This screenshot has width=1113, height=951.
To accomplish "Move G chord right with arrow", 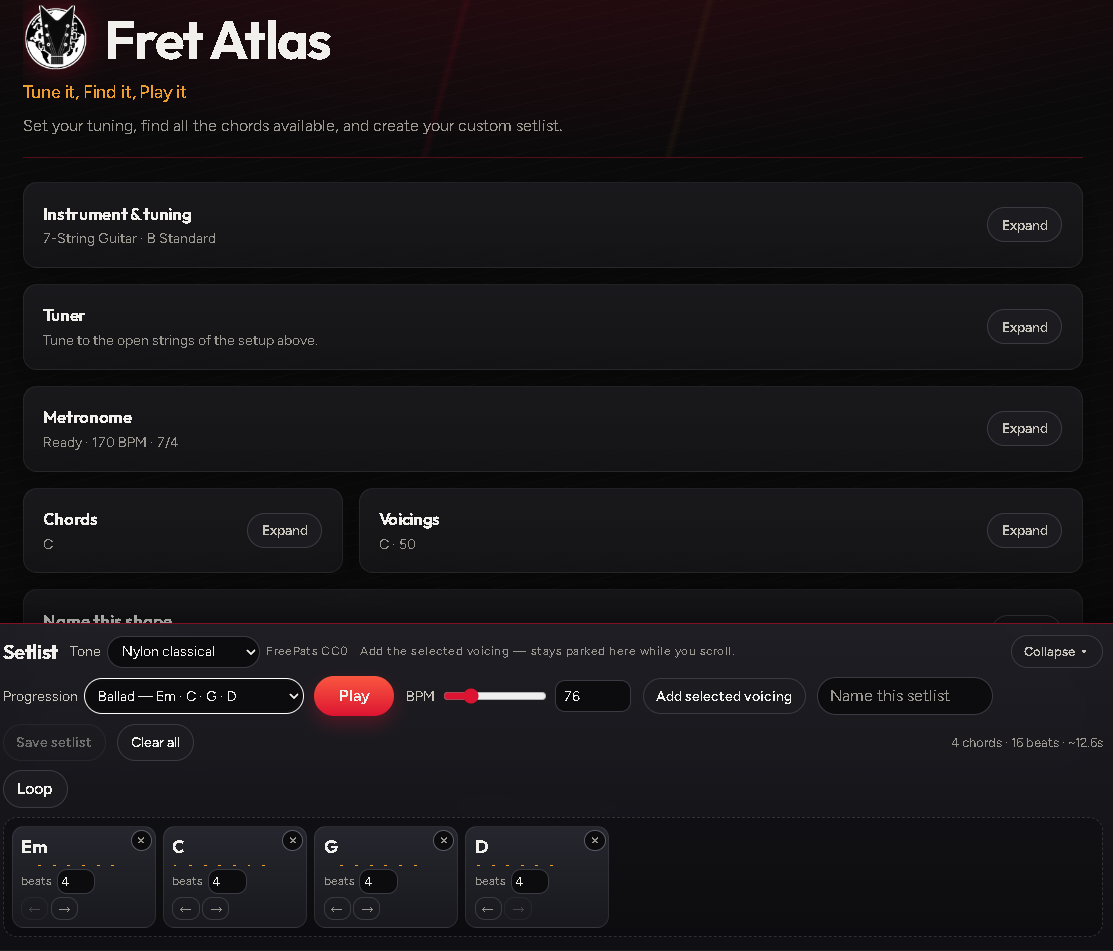I will tap(367, 908).
